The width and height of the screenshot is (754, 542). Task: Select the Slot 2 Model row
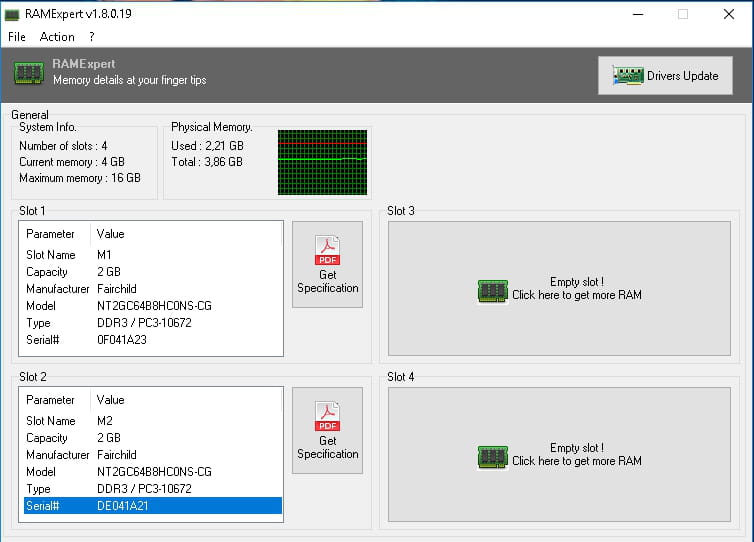coord(150,472)
